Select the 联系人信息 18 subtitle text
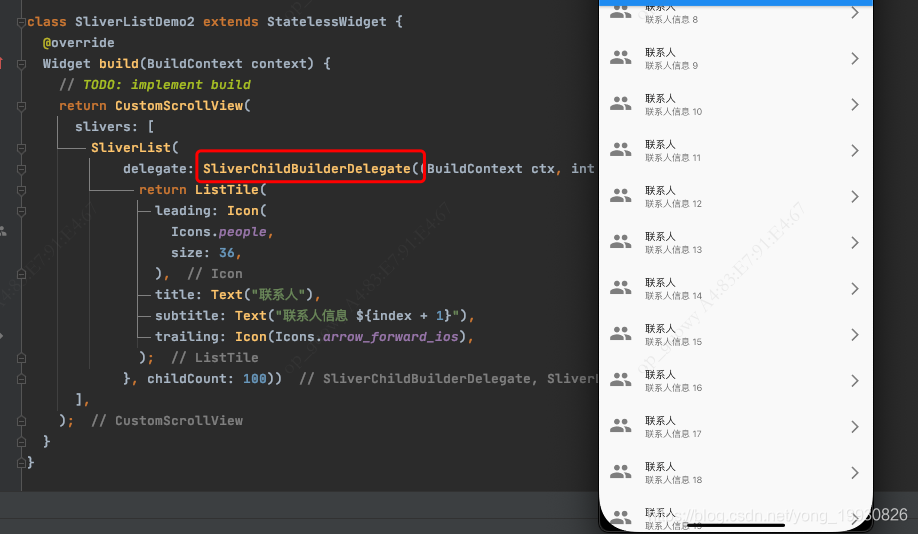 (x=673, y=480)
